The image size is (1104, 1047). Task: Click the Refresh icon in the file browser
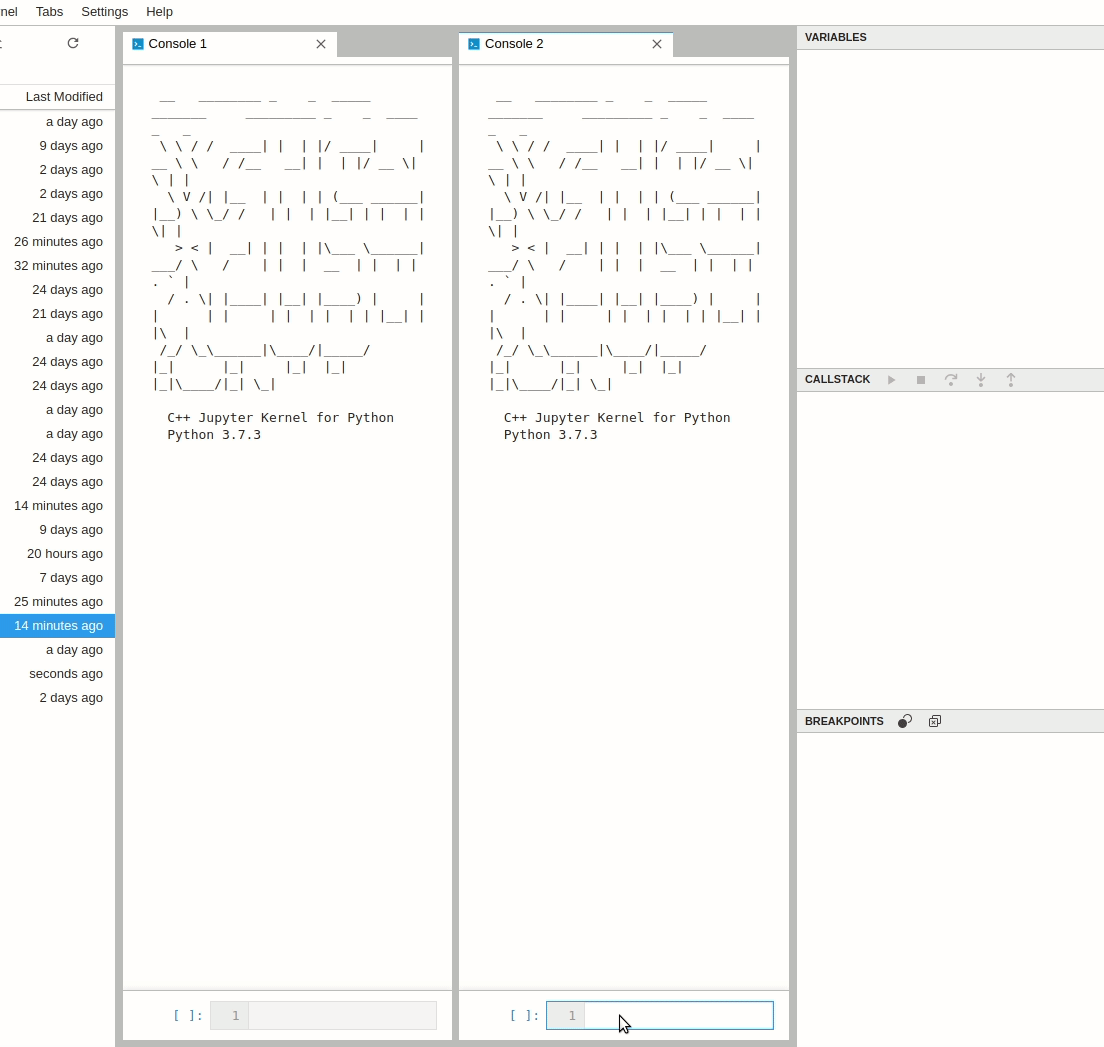tap(72, 43)
